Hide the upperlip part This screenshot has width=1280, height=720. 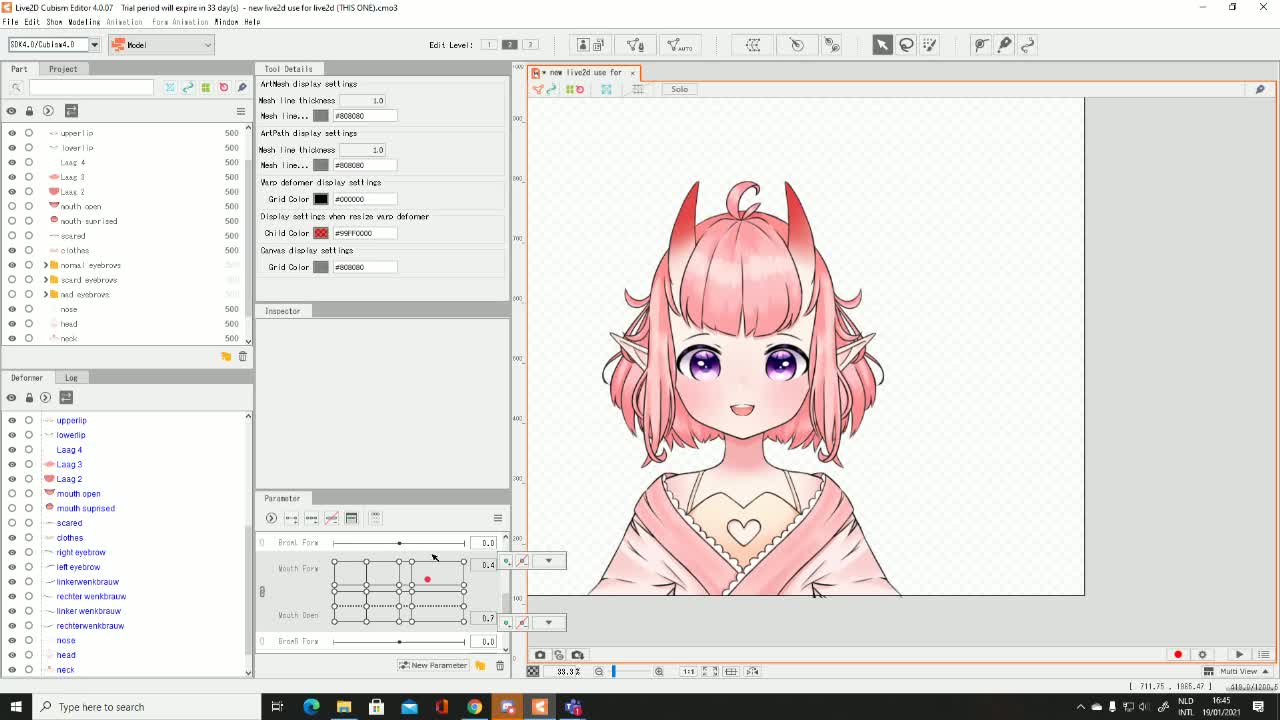[12, 133]
